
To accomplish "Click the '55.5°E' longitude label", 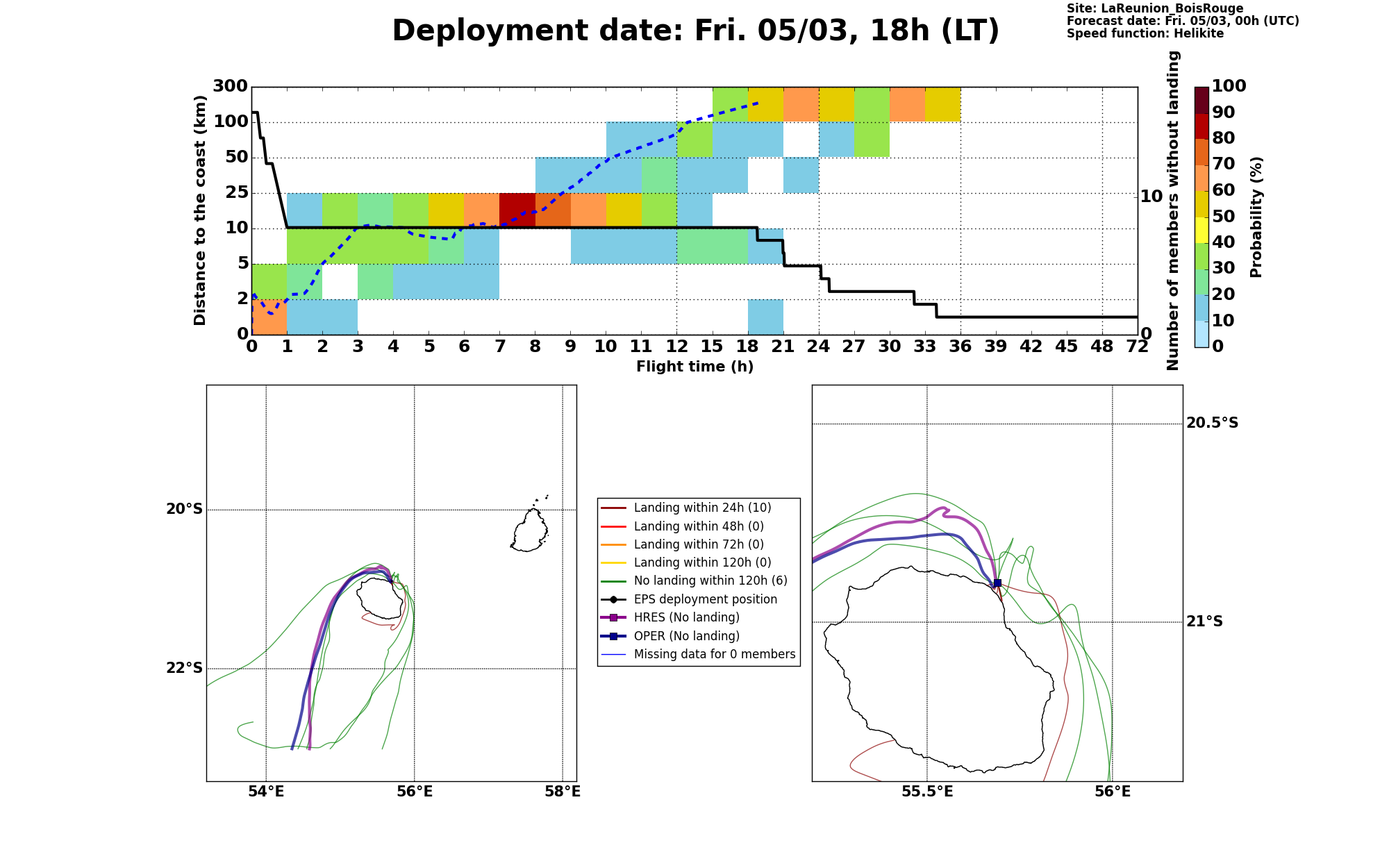I will pyautogui.click(x=927, y=792).
